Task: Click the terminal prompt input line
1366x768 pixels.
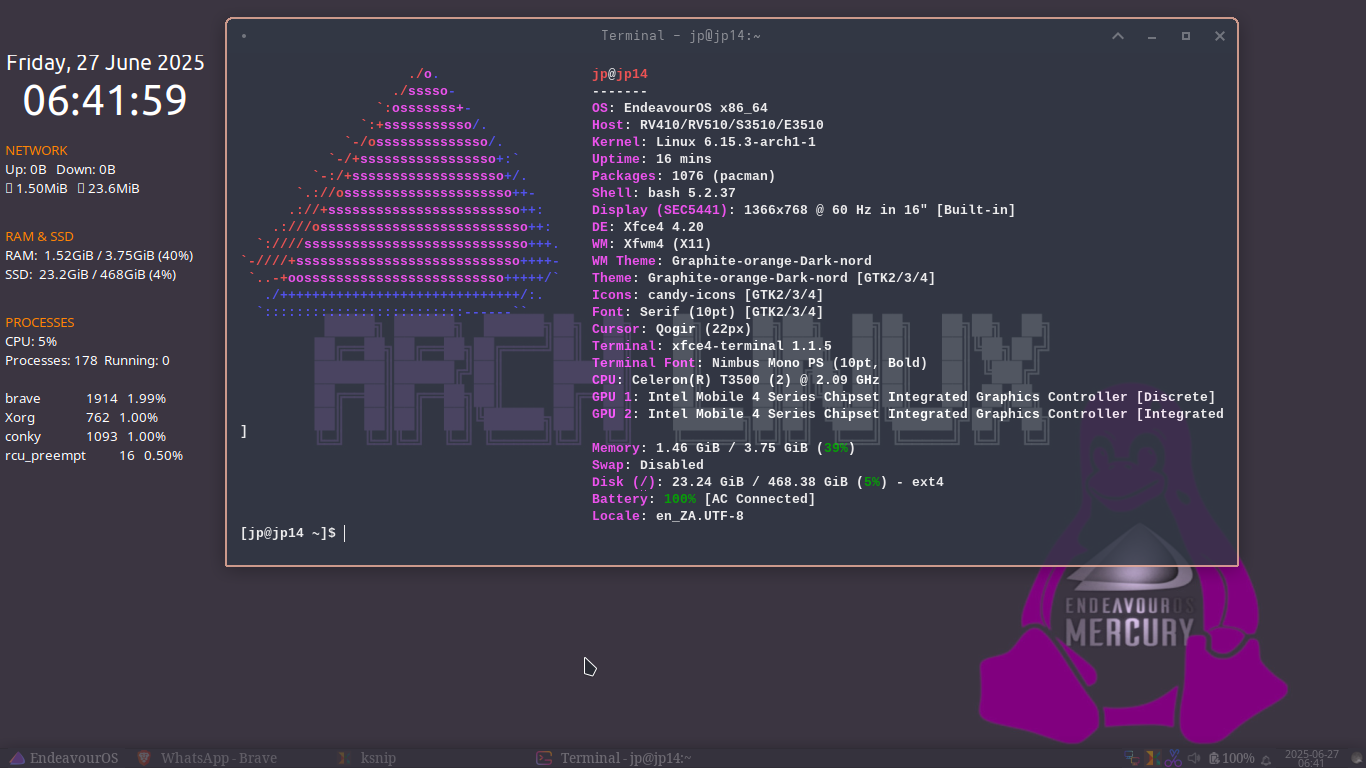Action: [x=600, y=534]
